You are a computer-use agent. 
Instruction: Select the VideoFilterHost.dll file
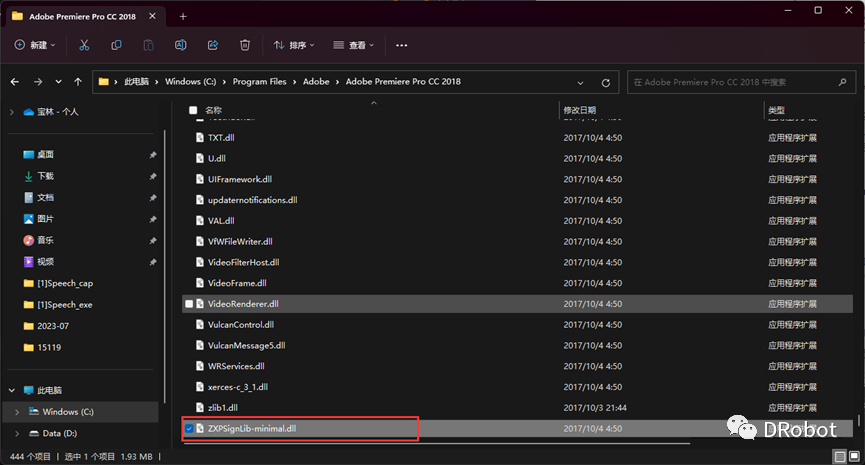coord(243,263)
